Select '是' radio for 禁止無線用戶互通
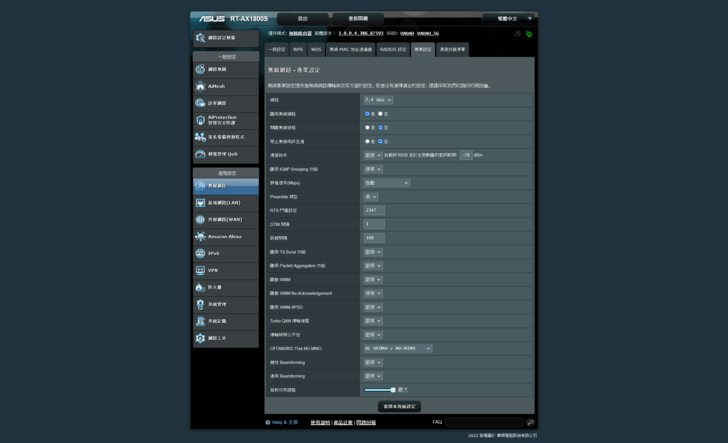This screenshot has height=443, width=728. pyautogui.click(x=367, y=142)
